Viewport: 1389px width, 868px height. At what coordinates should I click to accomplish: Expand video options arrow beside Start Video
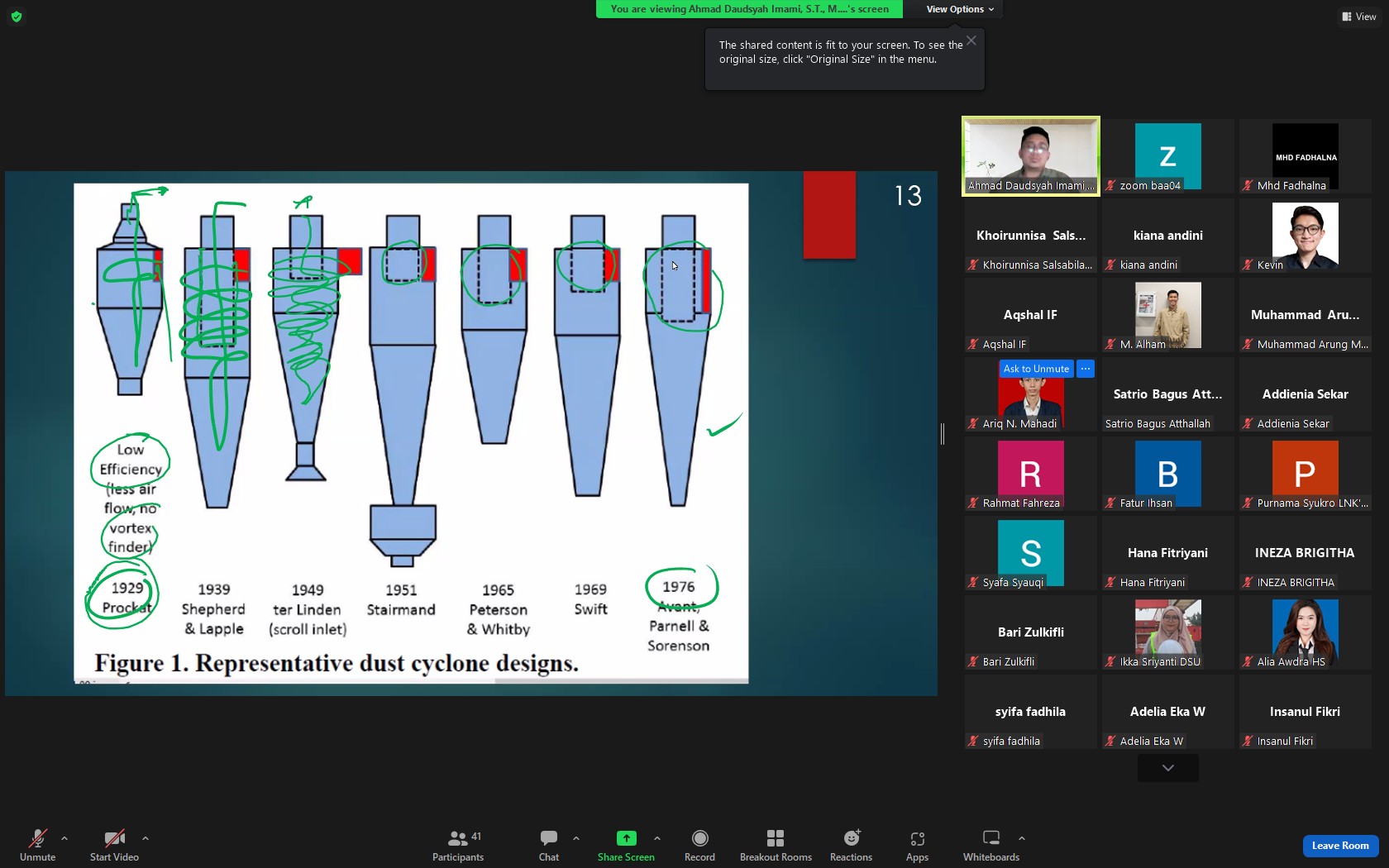[x=146, y=838]
